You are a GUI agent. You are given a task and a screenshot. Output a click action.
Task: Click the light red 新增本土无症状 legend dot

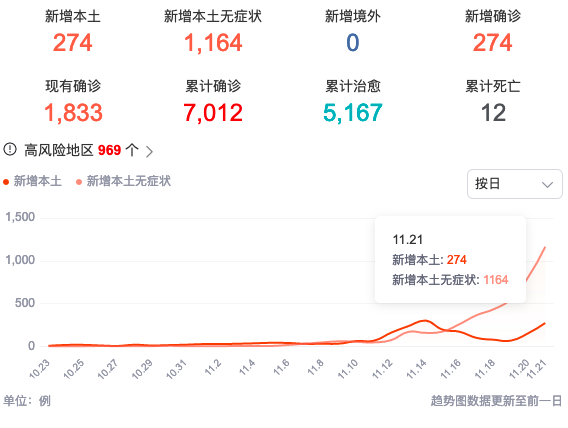click(79, 182)
